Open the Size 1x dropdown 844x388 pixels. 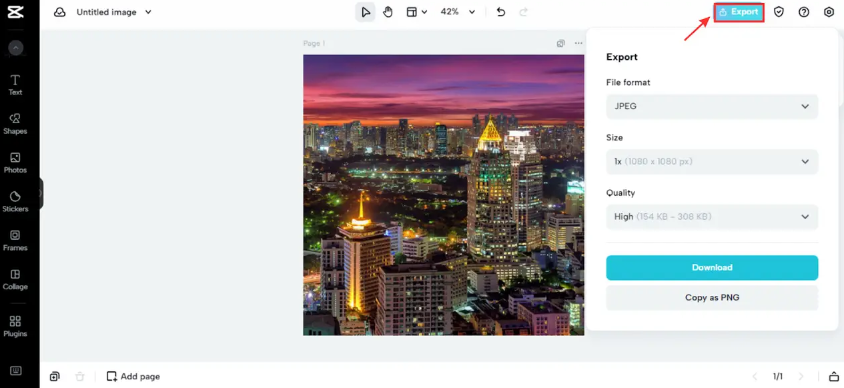pyautogui.click(x=712, y=161)
